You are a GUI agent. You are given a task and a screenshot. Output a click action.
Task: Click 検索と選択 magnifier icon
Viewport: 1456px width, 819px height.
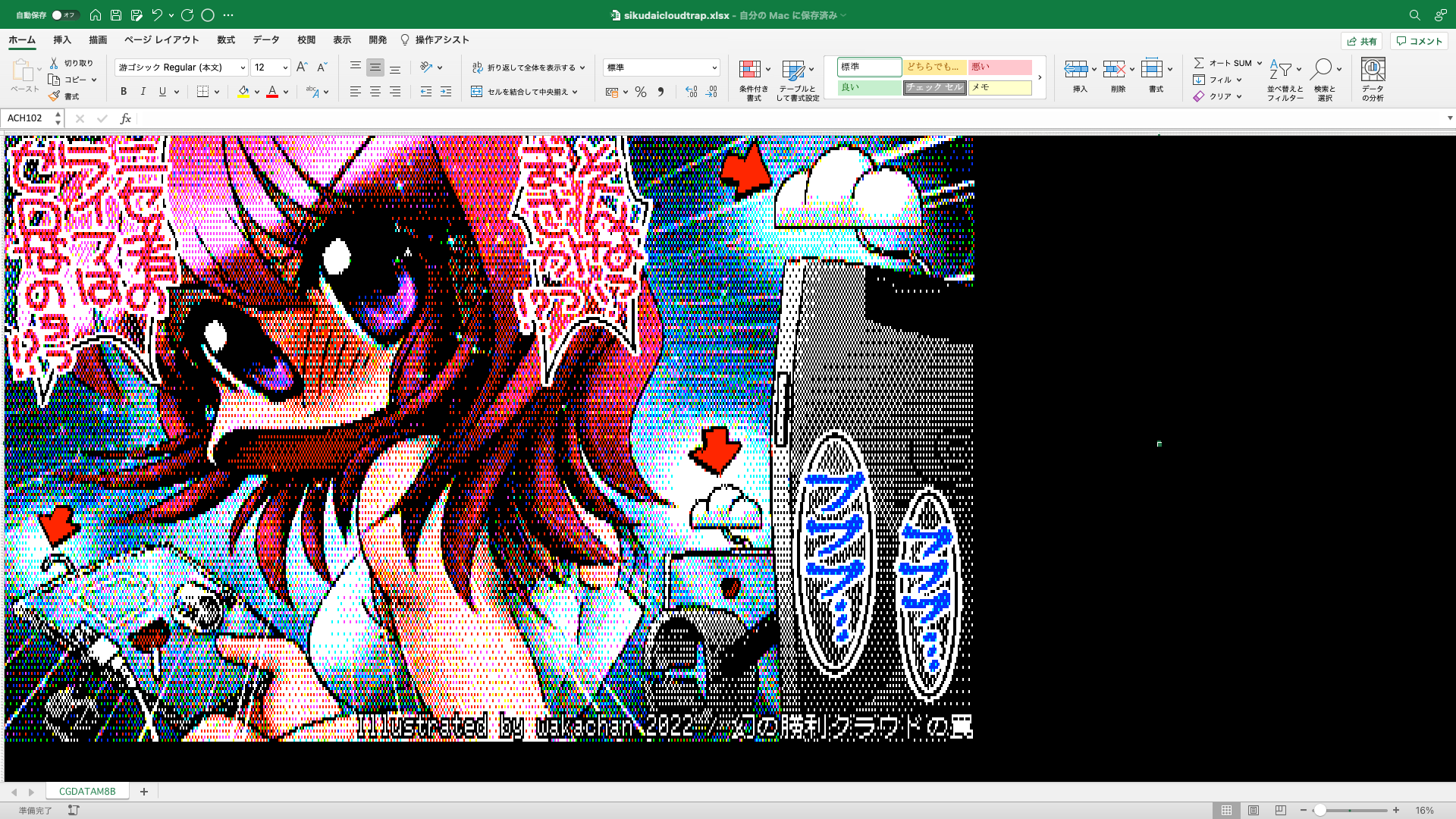pos(1322,69)
